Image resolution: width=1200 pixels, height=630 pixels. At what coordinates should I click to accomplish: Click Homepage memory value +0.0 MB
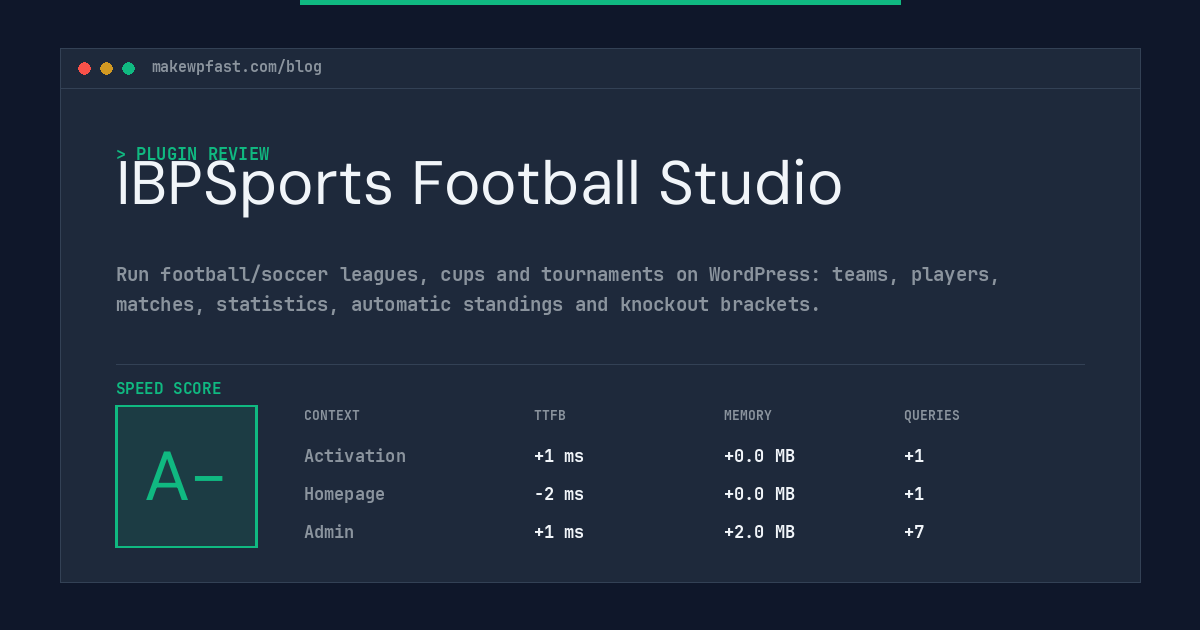(x=759, y=494)
